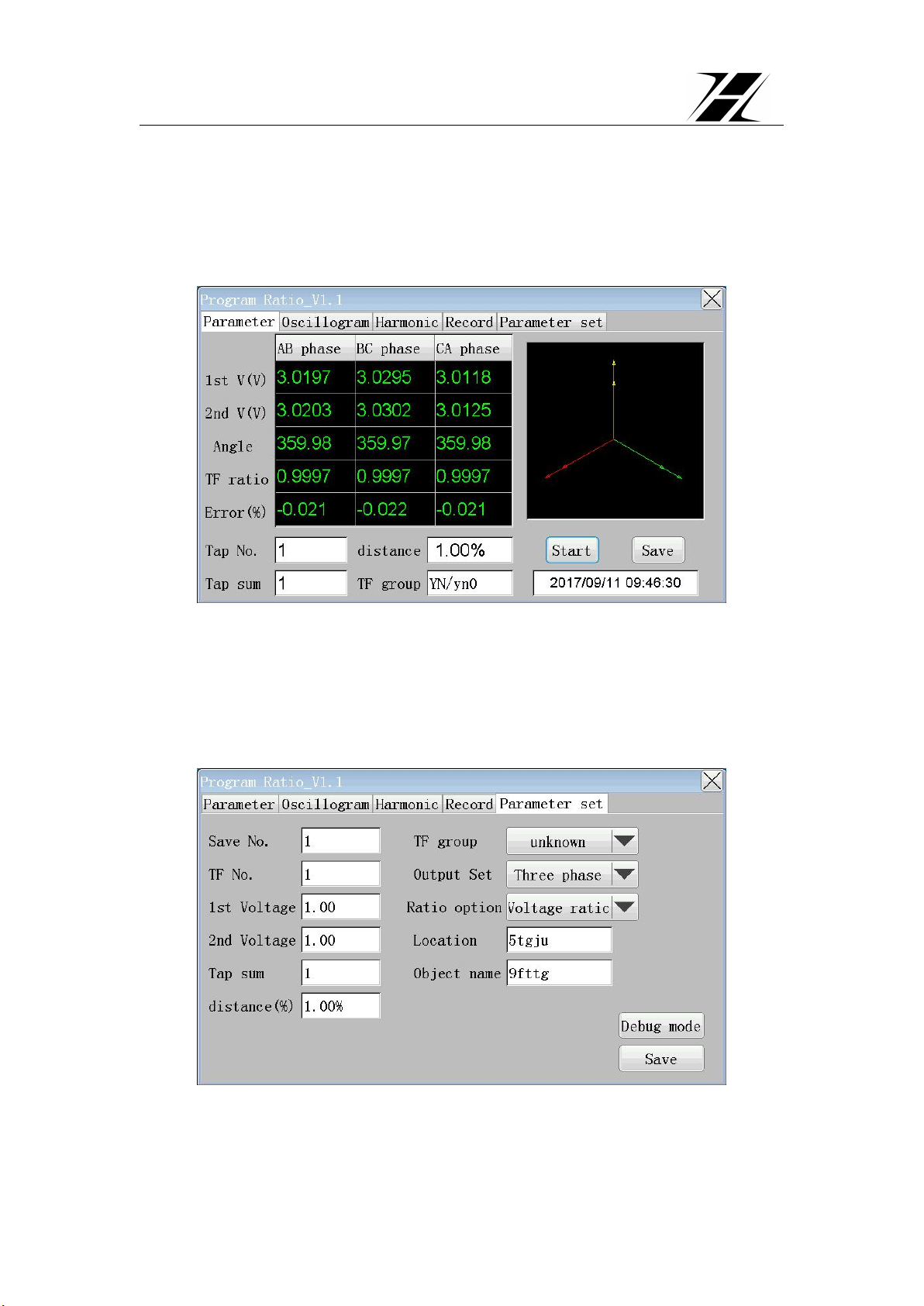
Task: Click the 'Three phase' combo box
Action: (x=572, y=875)
